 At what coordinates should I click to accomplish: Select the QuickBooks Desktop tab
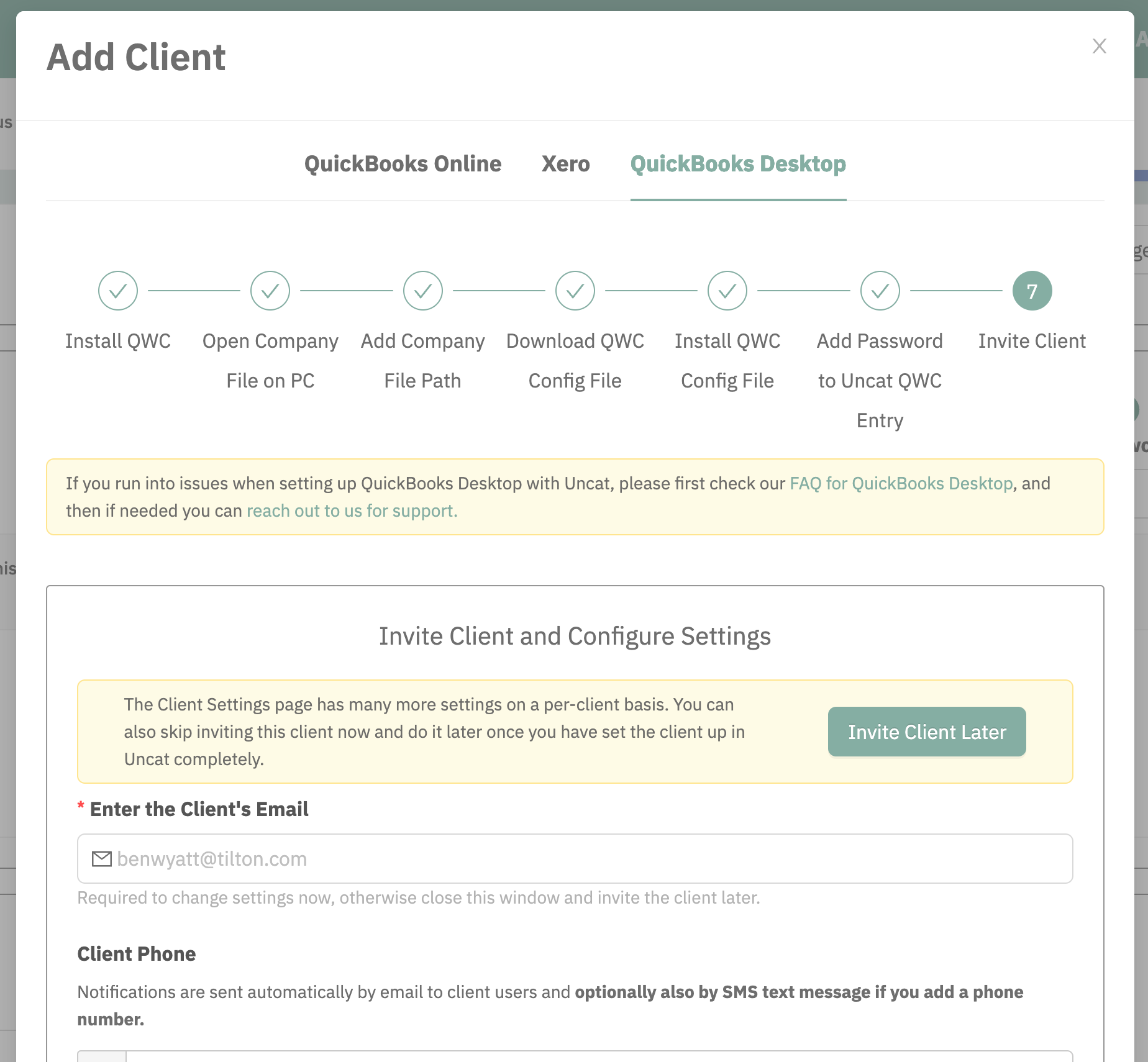click(739, 164)
